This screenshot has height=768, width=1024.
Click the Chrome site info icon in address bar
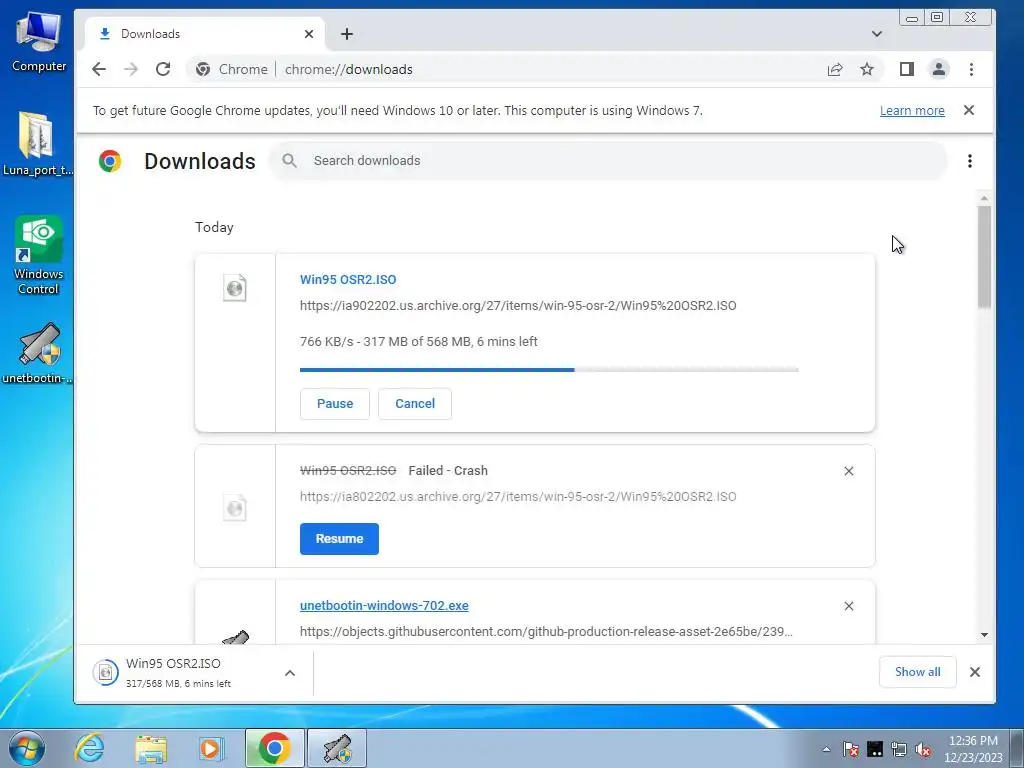coord(203,69)
